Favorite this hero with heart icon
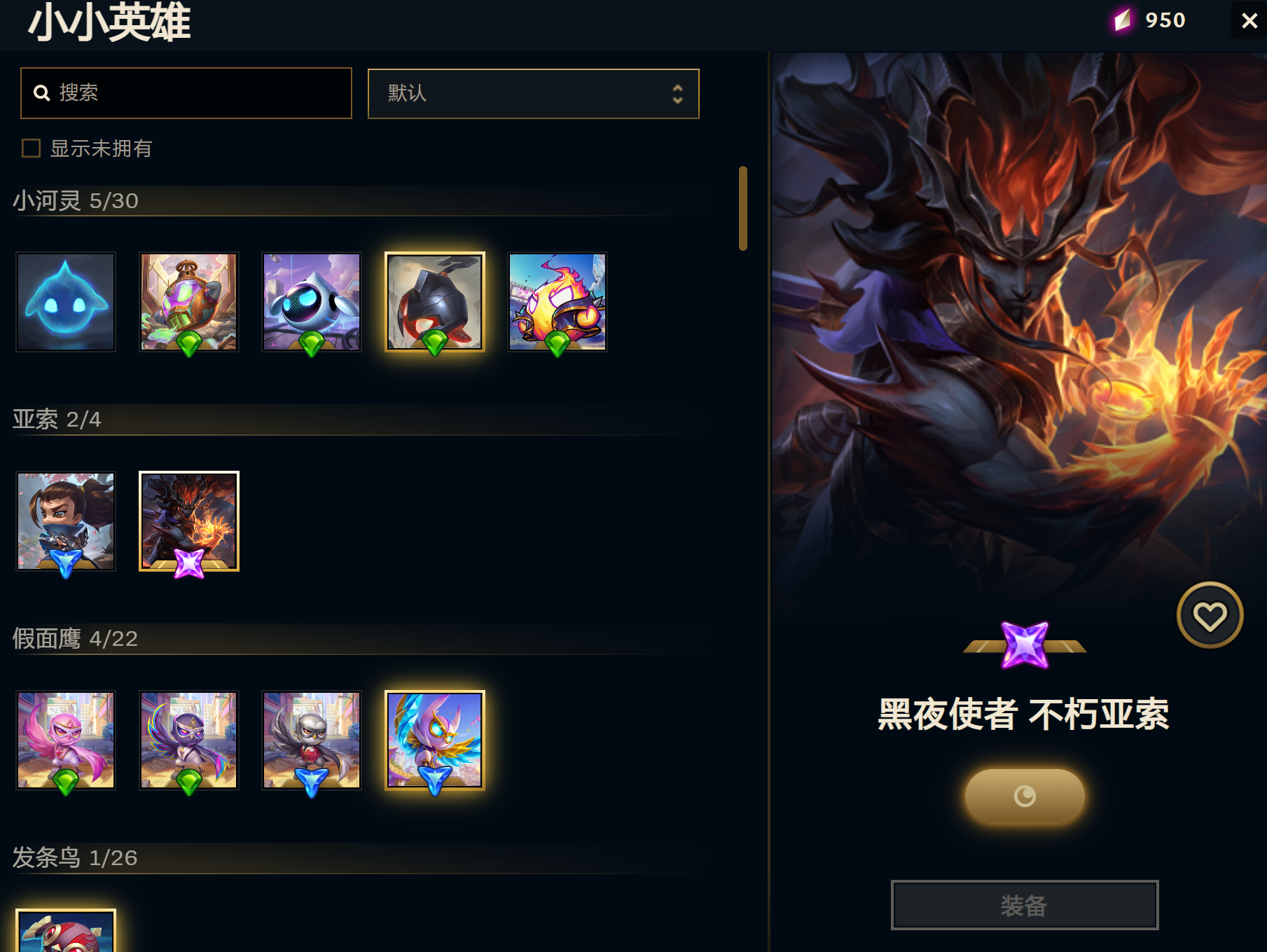 (x=1210, y=616)
